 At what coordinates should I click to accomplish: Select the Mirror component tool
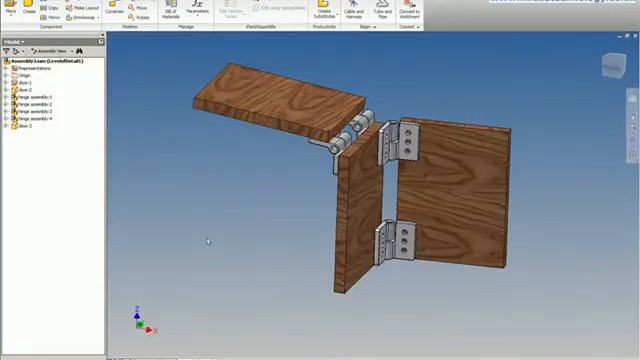pos(50,18)
